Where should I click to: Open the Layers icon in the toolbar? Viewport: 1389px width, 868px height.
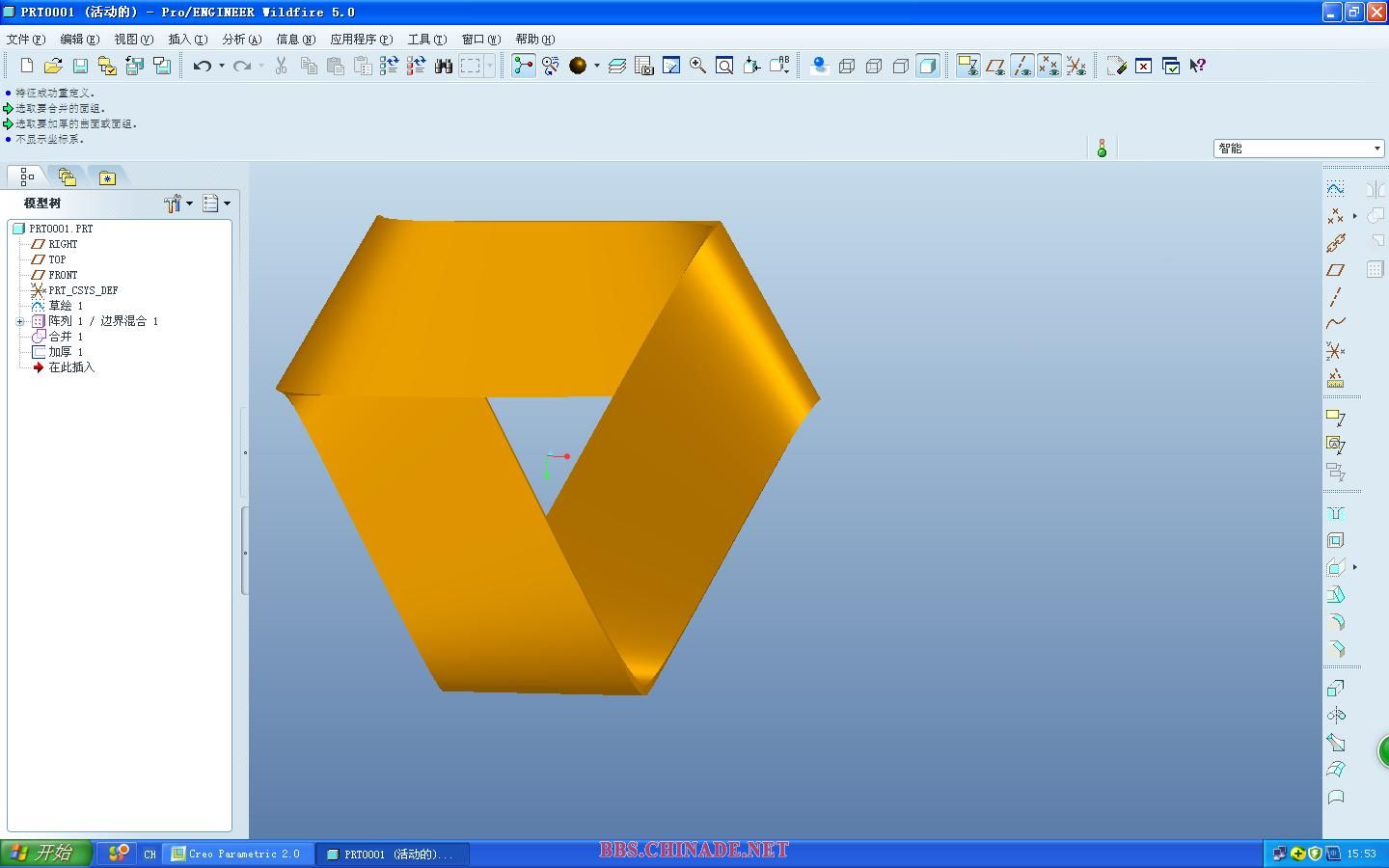[x=617, y=66]
